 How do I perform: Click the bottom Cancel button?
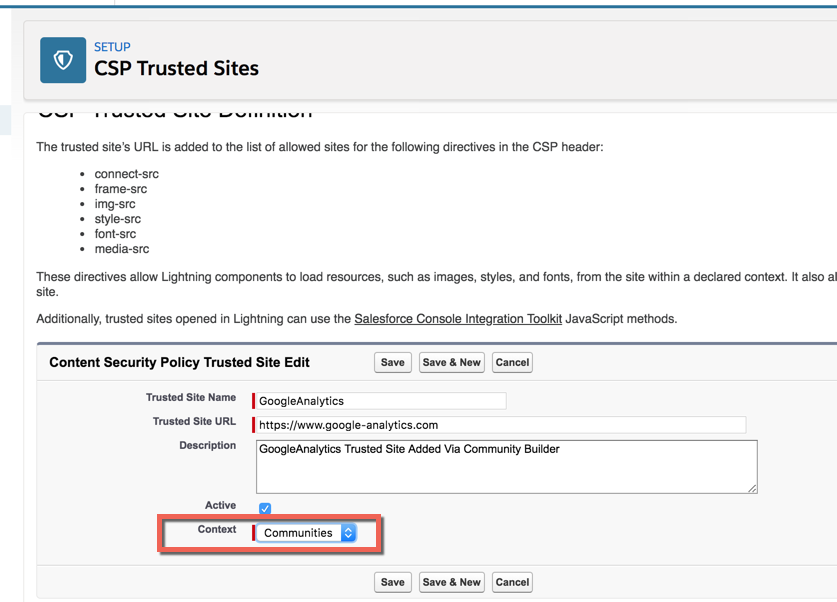click(512, 582)
